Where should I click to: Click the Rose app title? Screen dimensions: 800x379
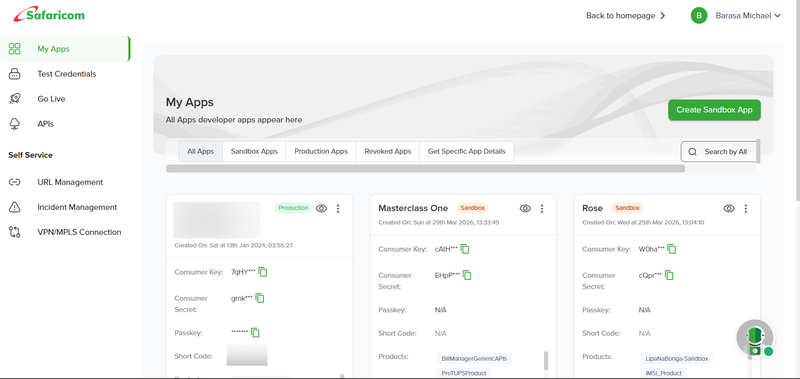point(592,208)
